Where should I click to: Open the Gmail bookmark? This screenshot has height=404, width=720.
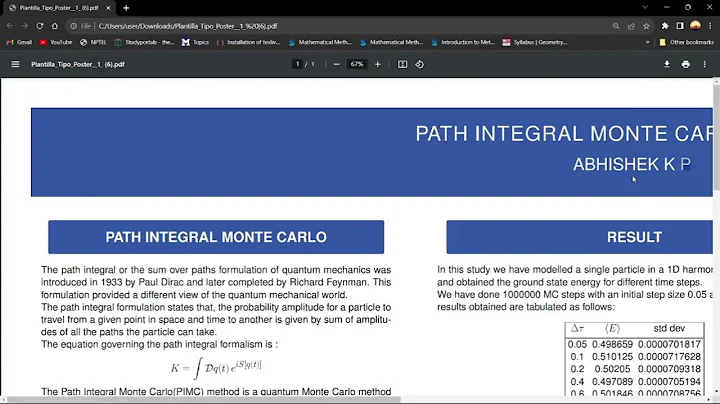[19, 42]
